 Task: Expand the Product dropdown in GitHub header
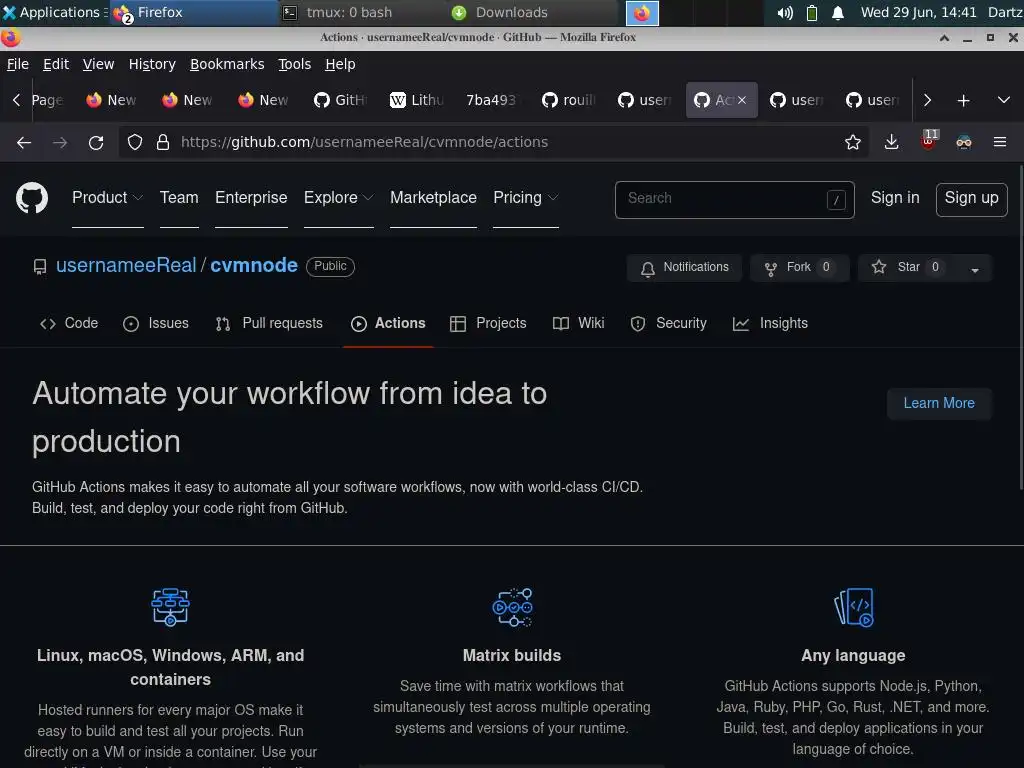click(x=107, y=198)
